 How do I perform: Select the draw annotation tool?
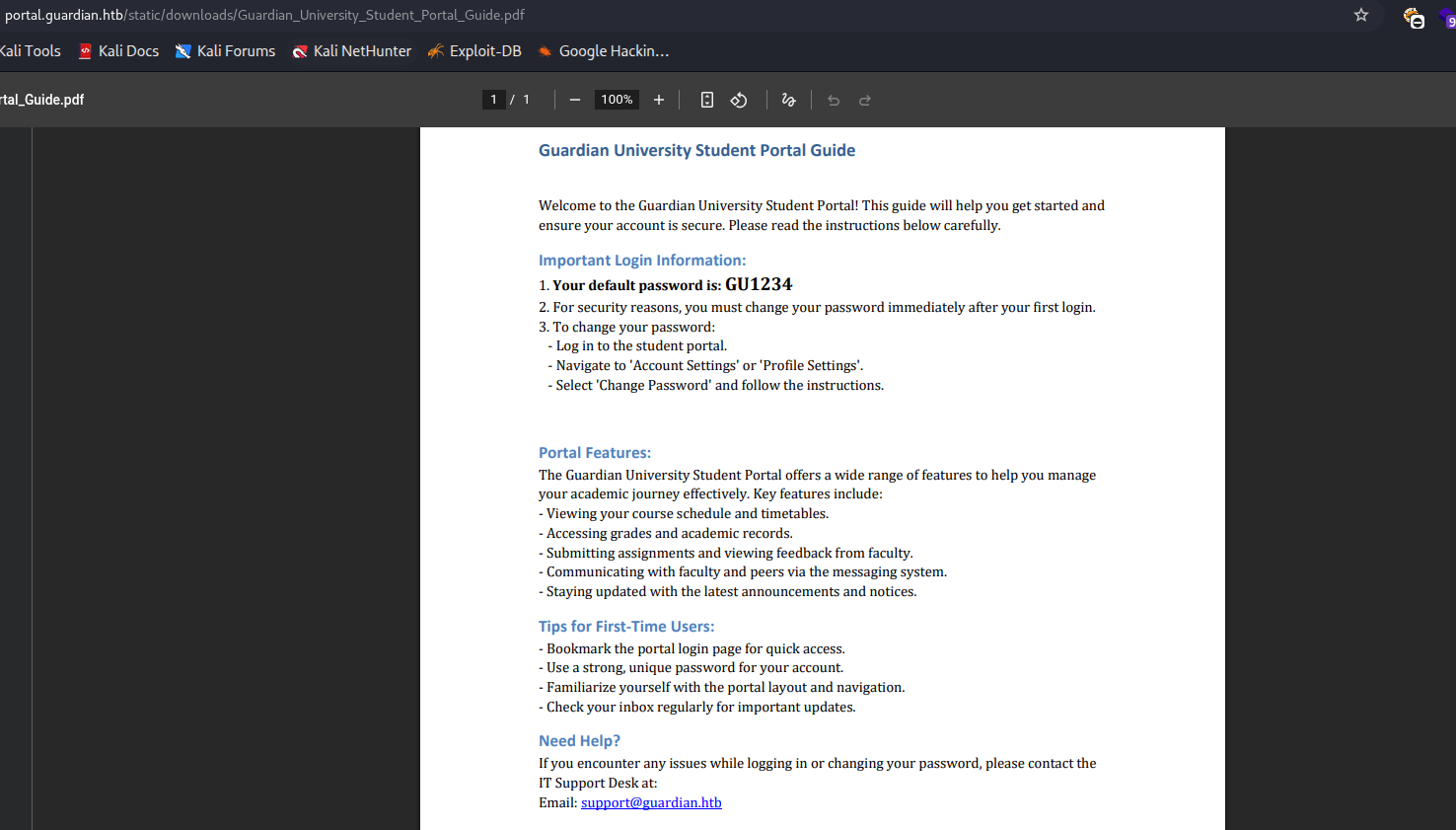[788, 100]
